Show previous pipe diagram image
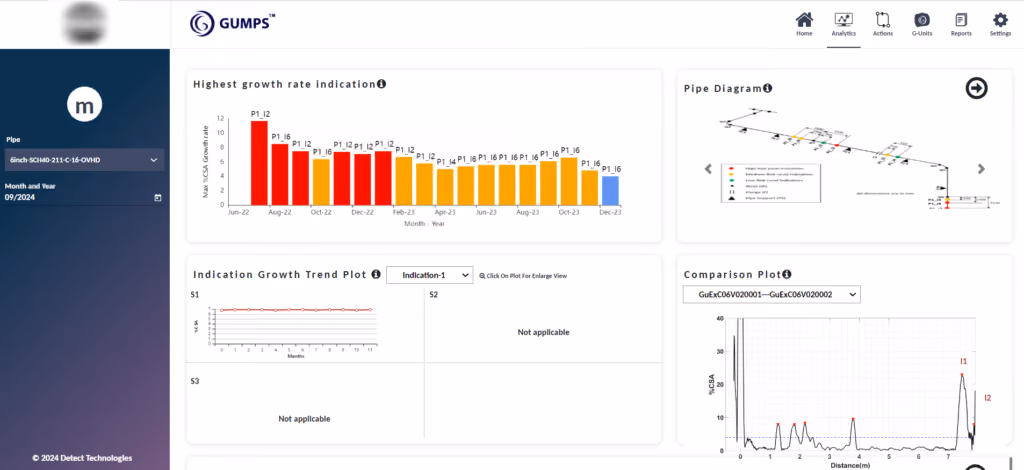 click(x=708, y=169)
